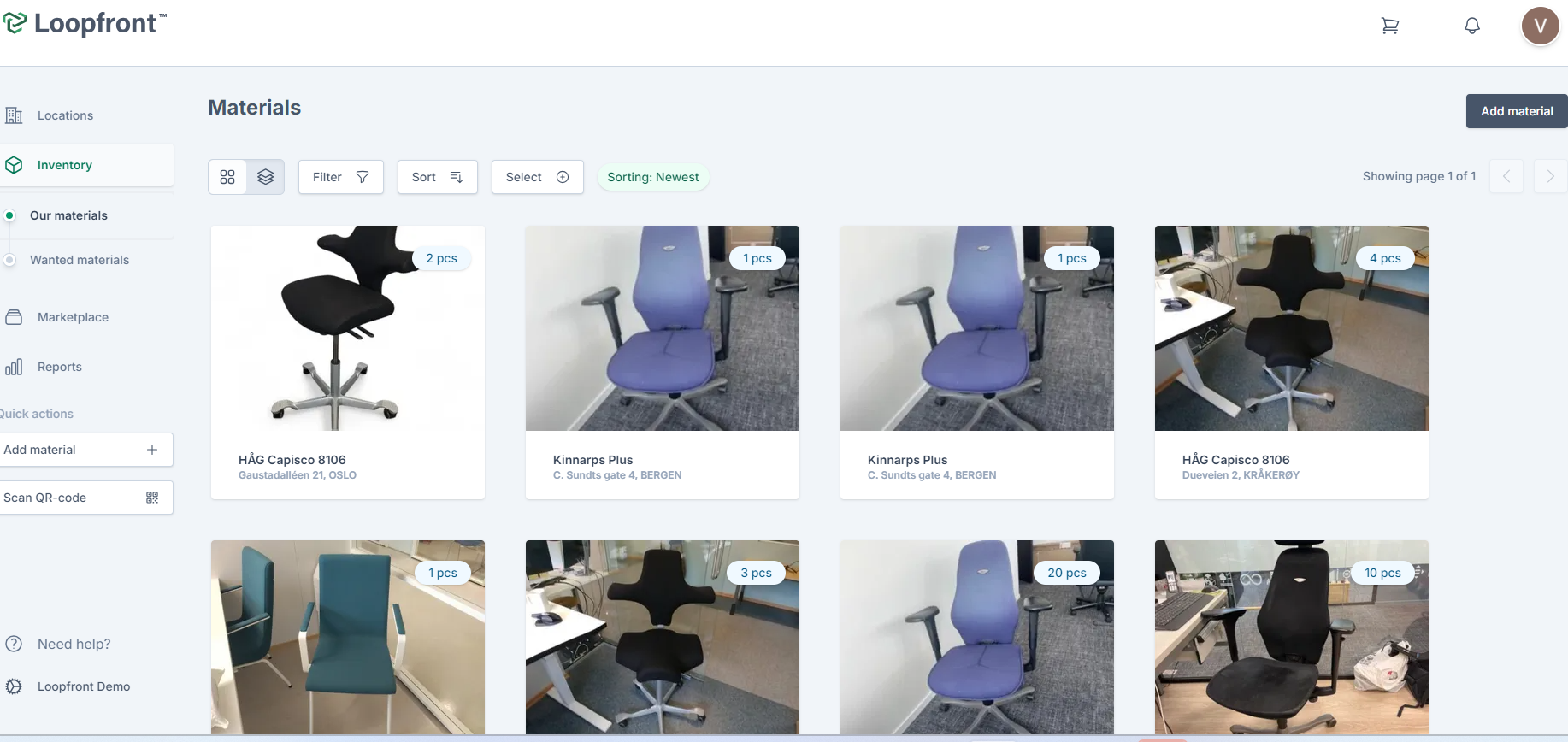Click the Sorting: Newest green chip
The image size is (1568, 742).
click(x=653, y=177)
